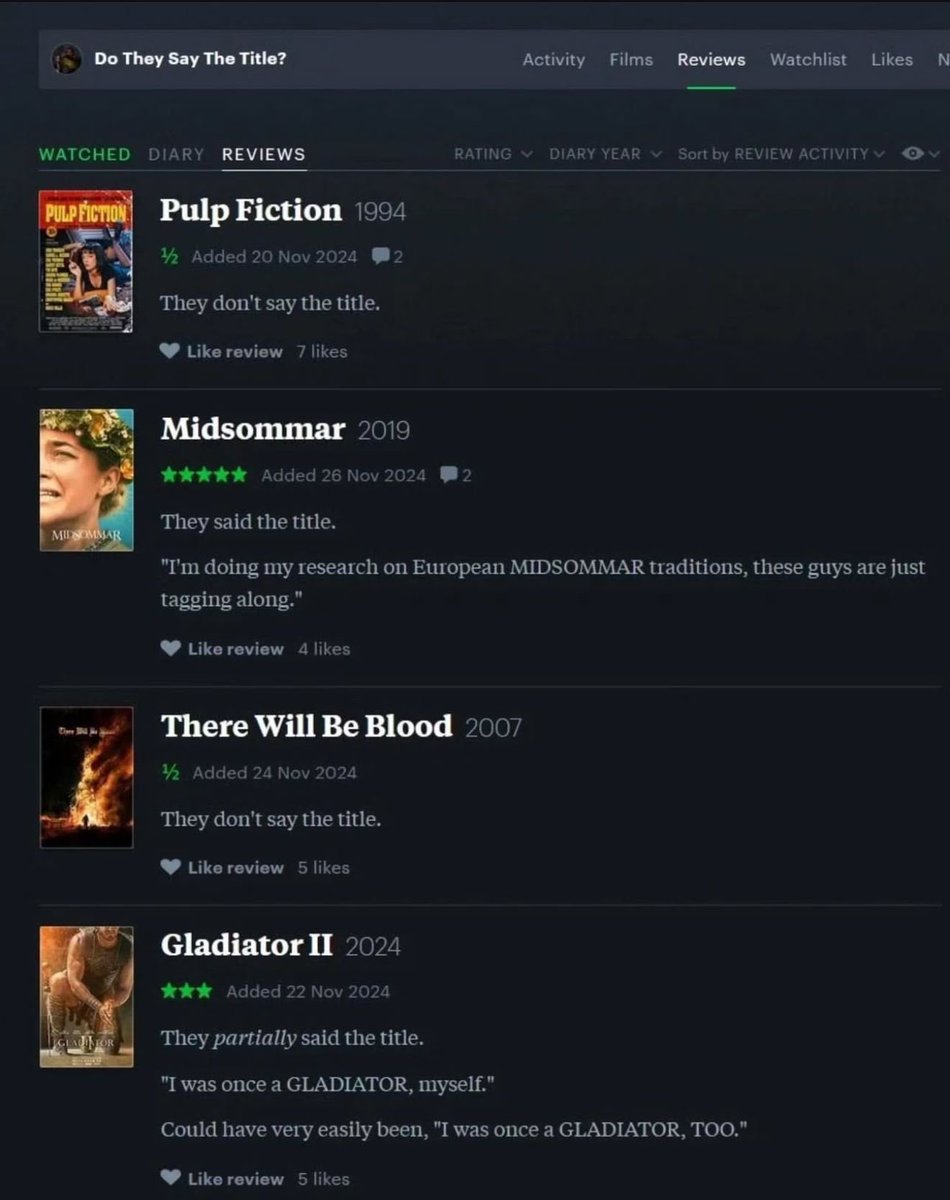The image size is (950, 1200).
Task: Click the heart icon under Gladiator II review
Action: click(170, 1178)
